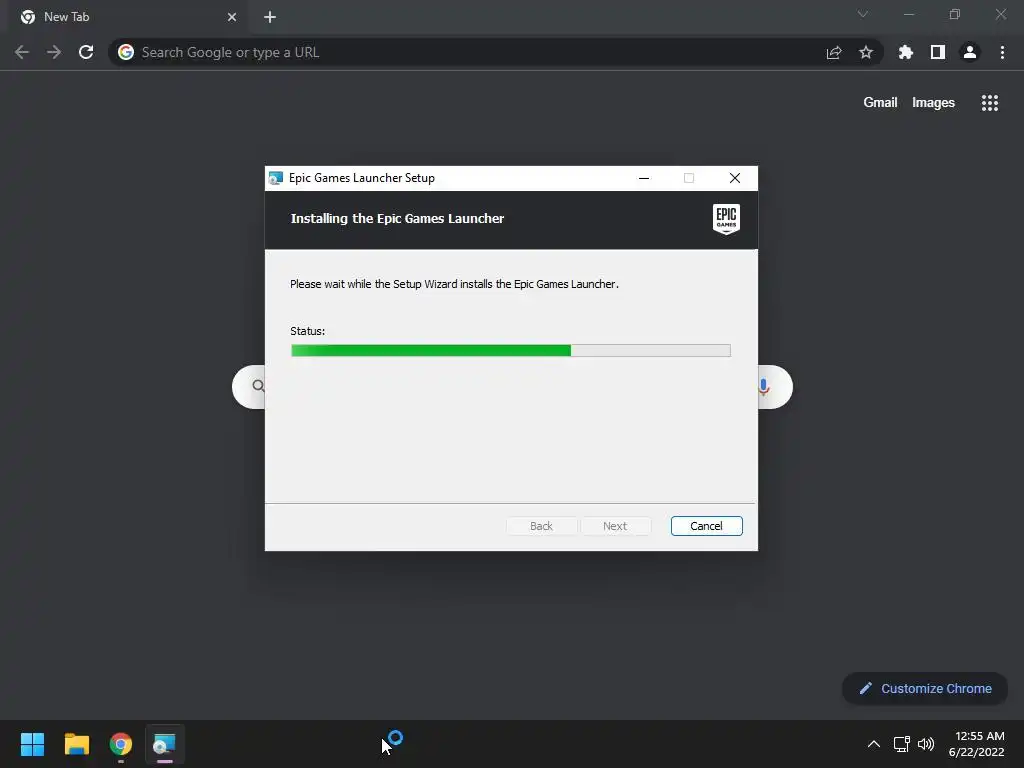Open the Google apps grid
This screenshot has height=768, width=1024.
coord(989,103)
